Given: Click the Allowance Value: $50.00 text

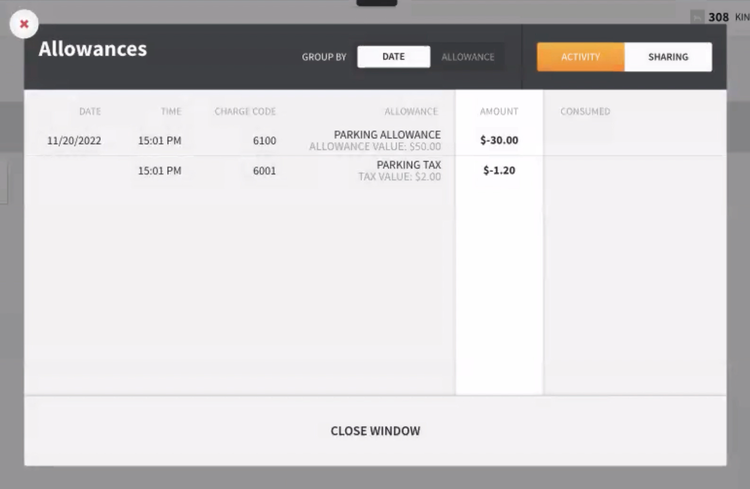Looking at the screenshot, I should [375, 146].
